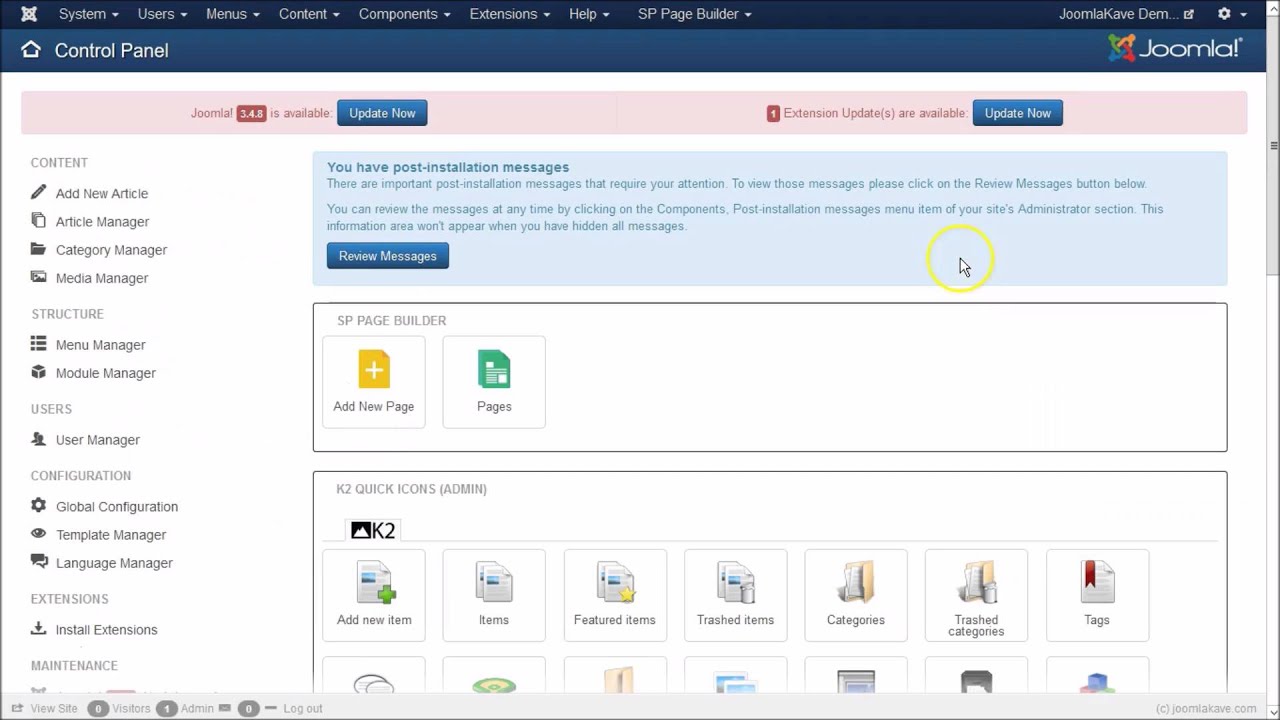Click the Article Manager icon

pos(38,220)
